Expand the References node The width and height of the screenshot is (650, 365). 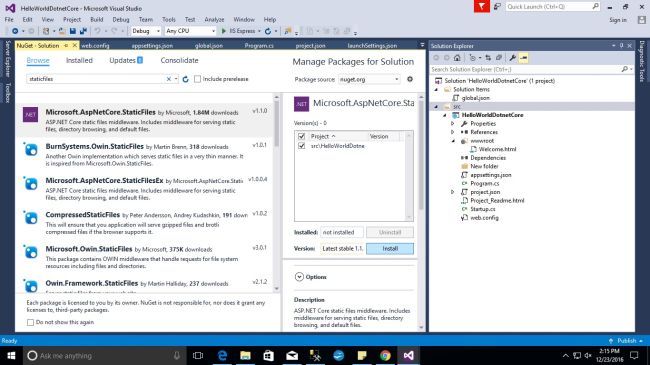[x=453, y=132]
